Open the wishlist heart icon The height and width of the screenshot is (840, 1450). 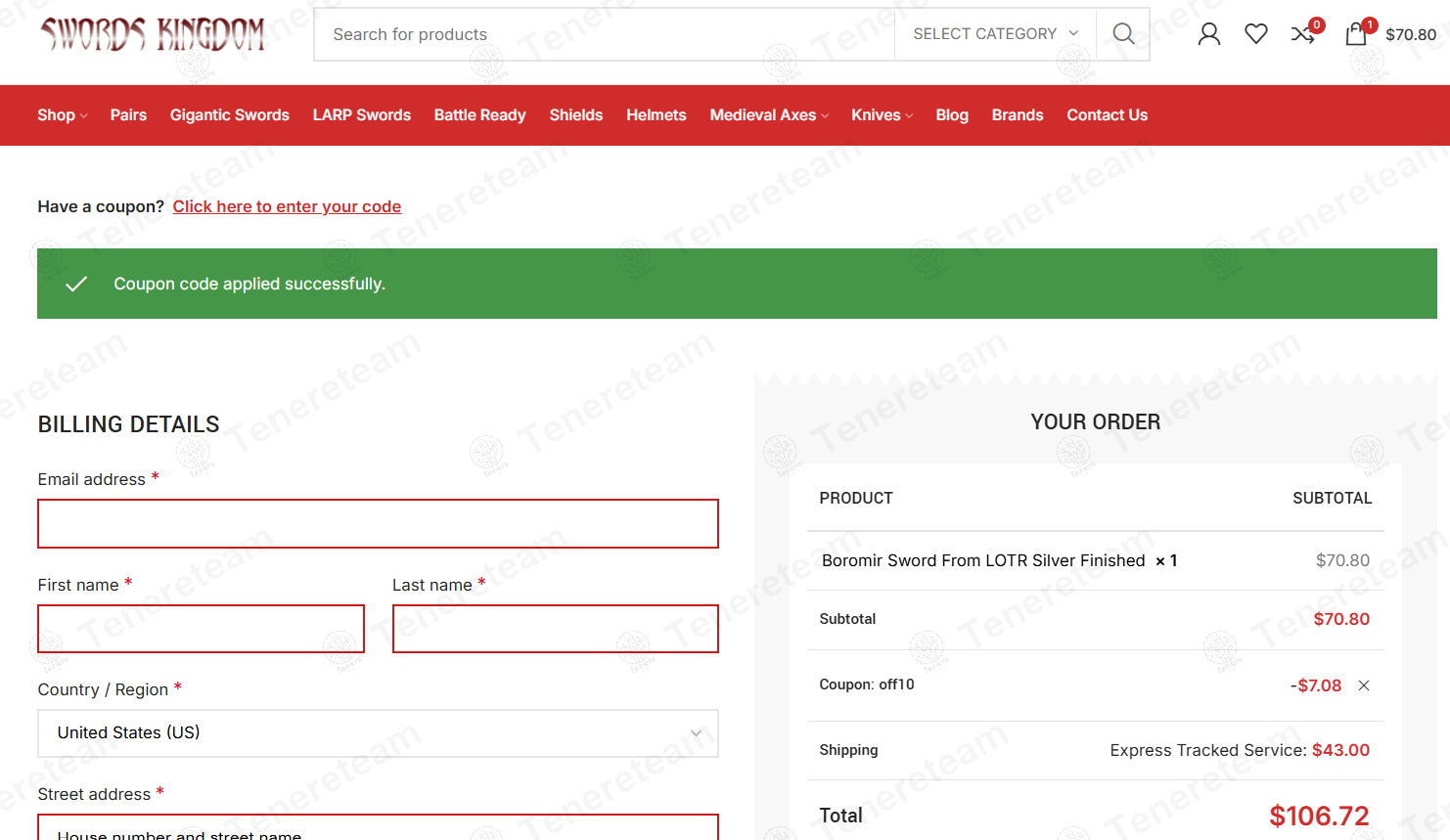pyautogui.click(x=1256, y=34)
